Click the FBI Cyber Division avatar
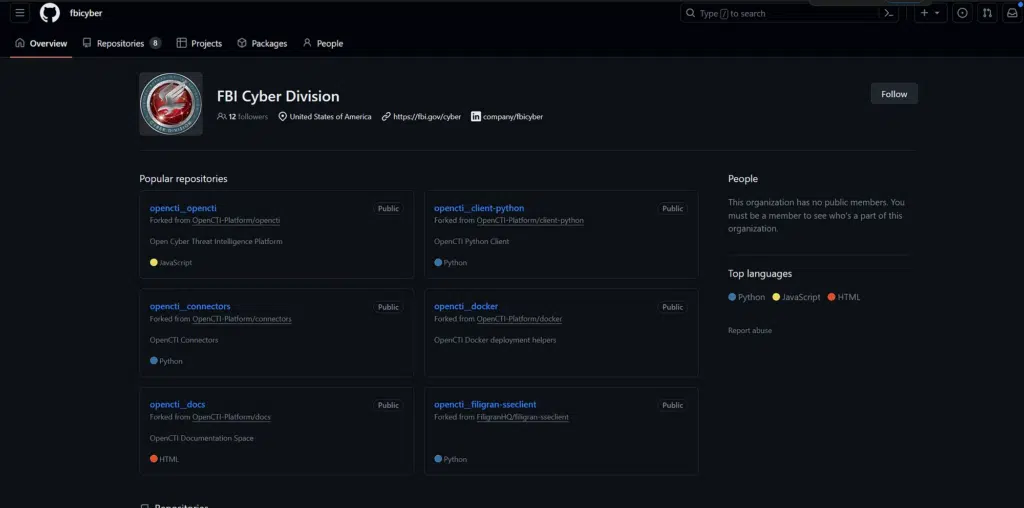The height and width of the screenshot is (508, 1024). pos(171,104)
